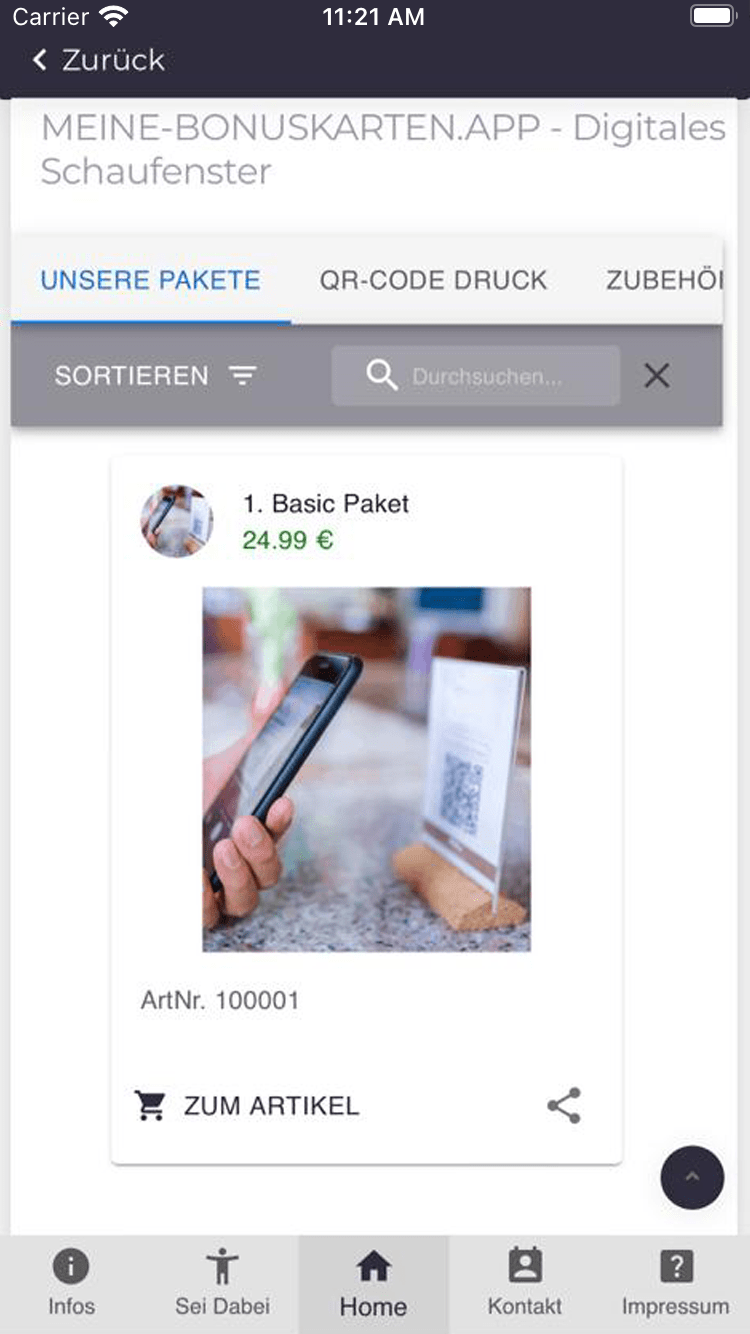Viewport: 750px width, 1334px height.
Task: Tap the Zurück back chevron
Action: coord(40,60)
